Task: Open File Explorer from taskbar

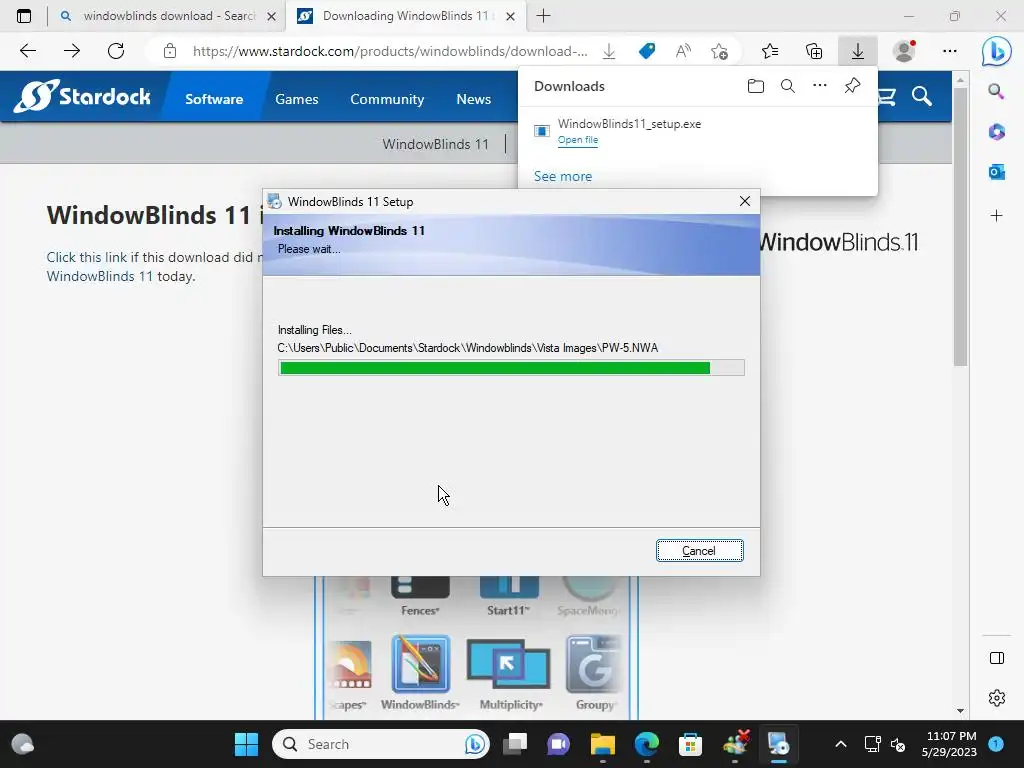Action: 603,744
